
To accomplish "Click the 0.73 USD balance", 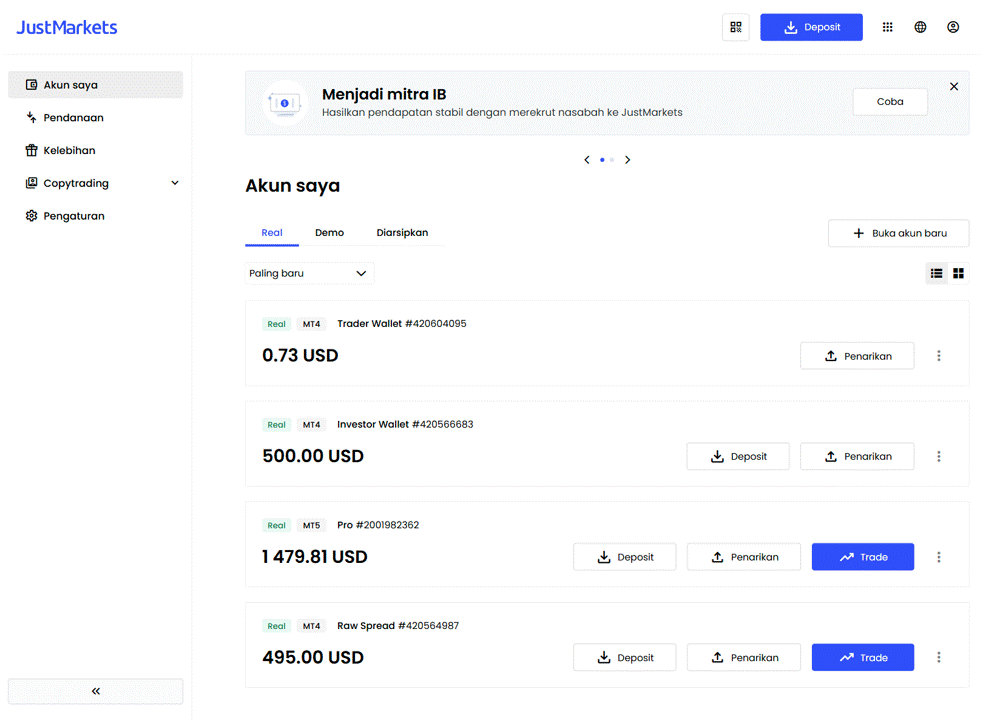I will point(300,356).
